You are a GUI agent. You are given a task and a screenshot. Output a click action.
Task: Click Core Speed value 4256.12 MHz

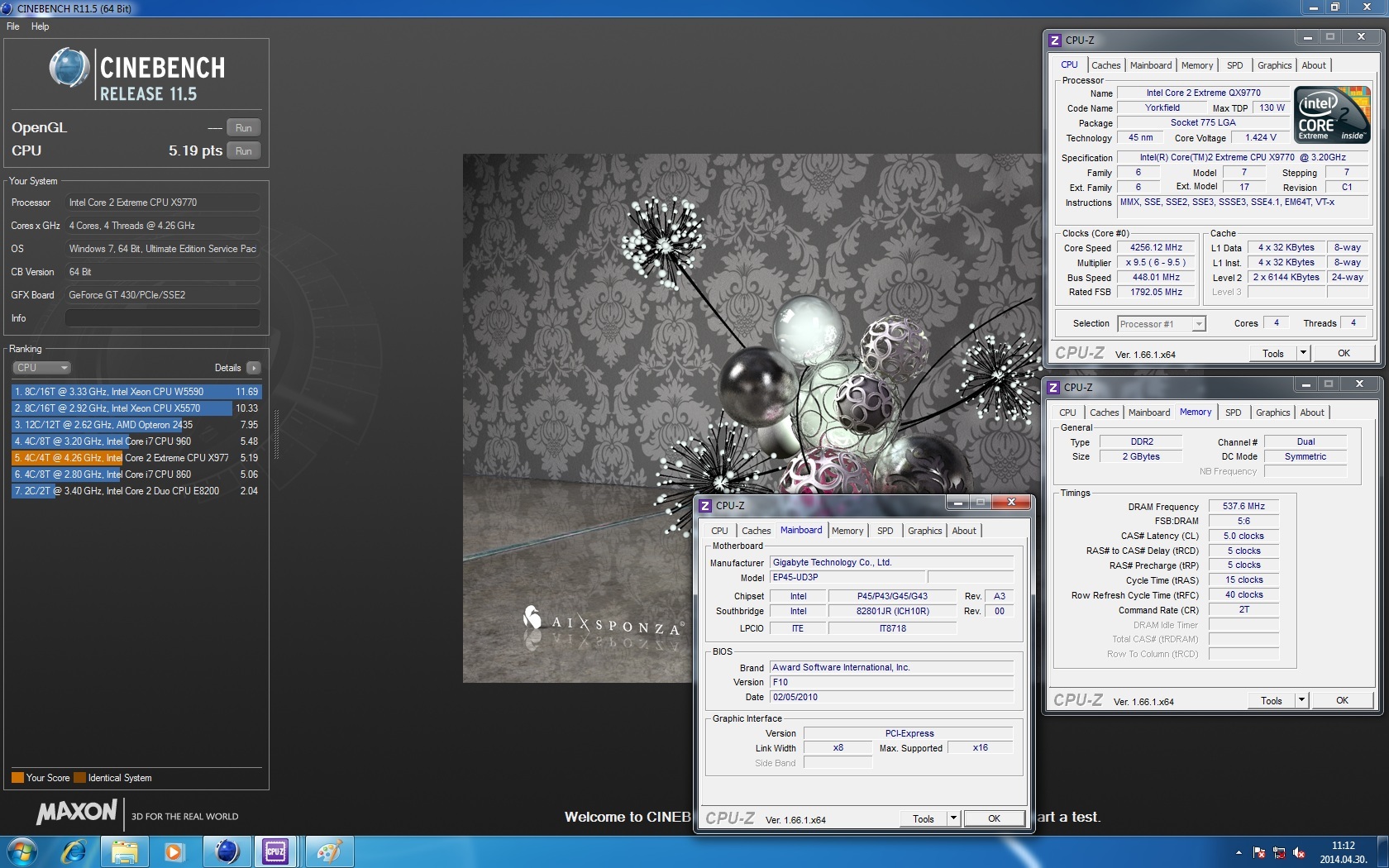(x=1156, y=247)
